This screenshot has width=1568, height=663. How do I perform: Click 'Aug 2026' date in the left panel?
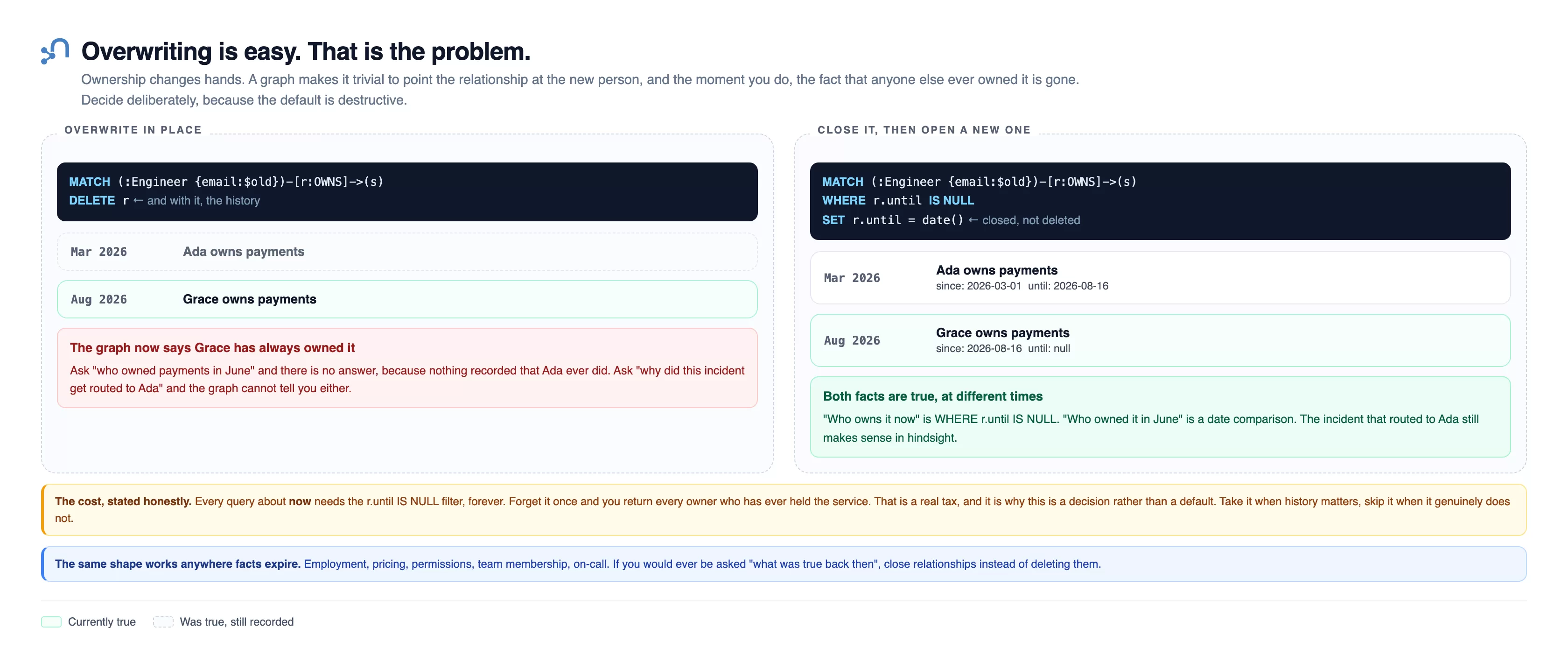(98, 299)
